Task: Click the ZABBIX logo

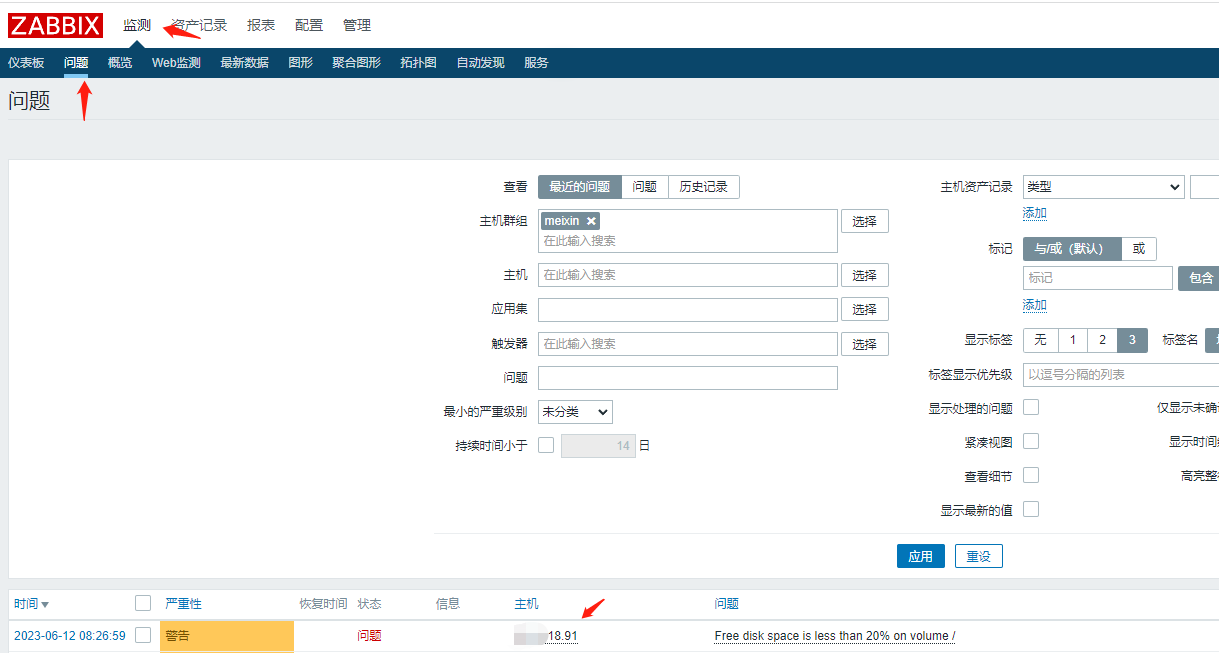Action: point(56,25)
